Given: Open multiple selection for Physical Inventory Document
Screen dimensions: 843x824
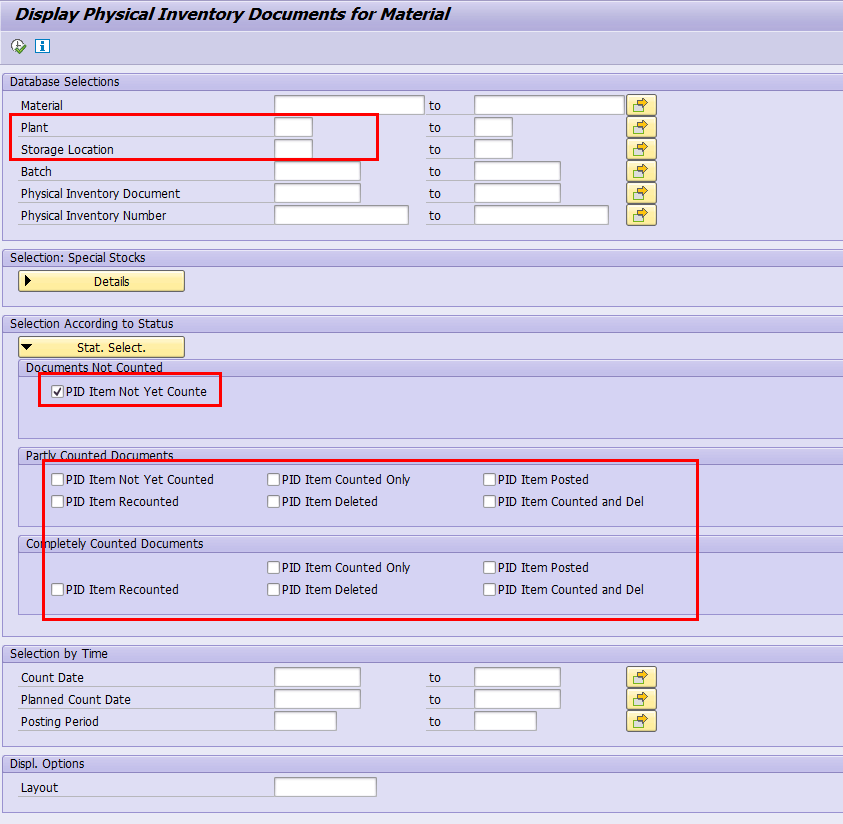Looking at the screenshot, I should (x=640, y=193).
